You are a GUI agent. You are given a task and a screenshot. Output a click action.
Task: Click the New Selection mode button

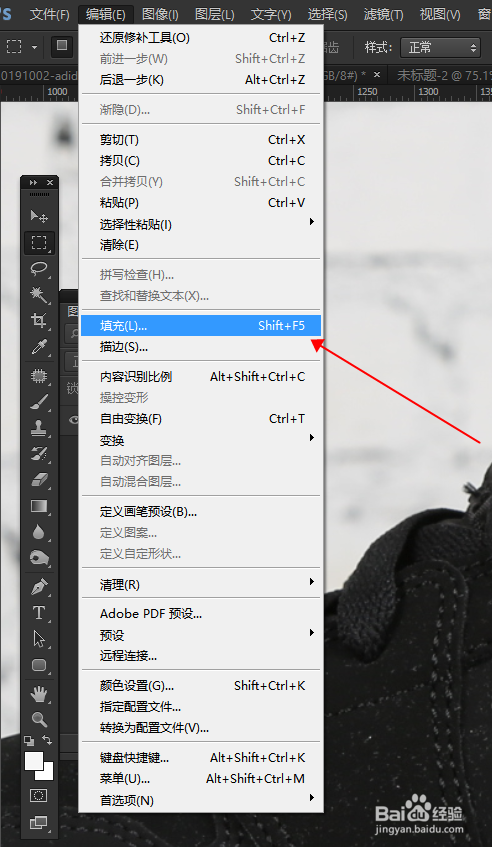62,46
